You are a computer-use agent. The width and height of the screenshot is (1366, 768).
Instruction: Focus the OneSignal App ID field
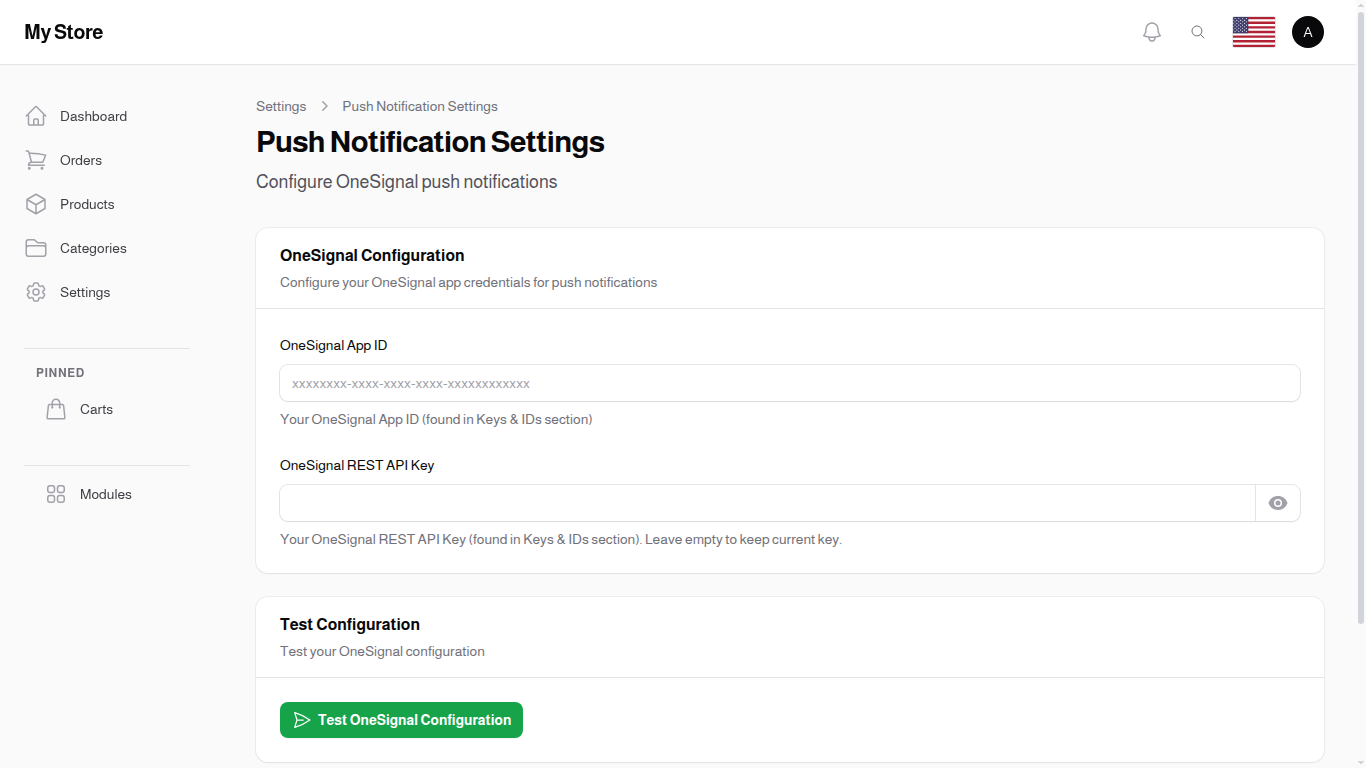point(789,383)
